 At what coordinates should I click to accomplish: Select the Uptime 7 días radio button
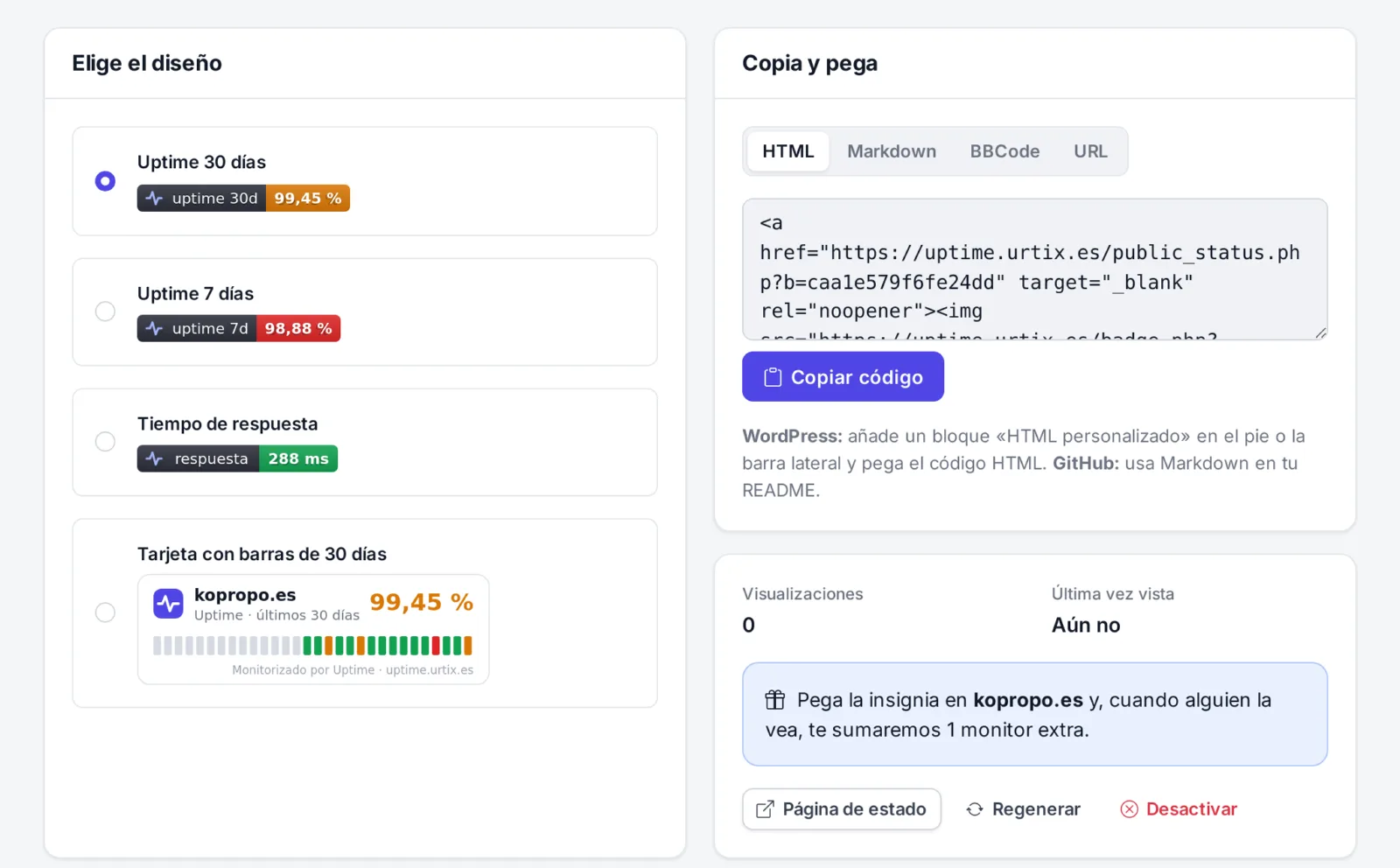tap(105, 311)
